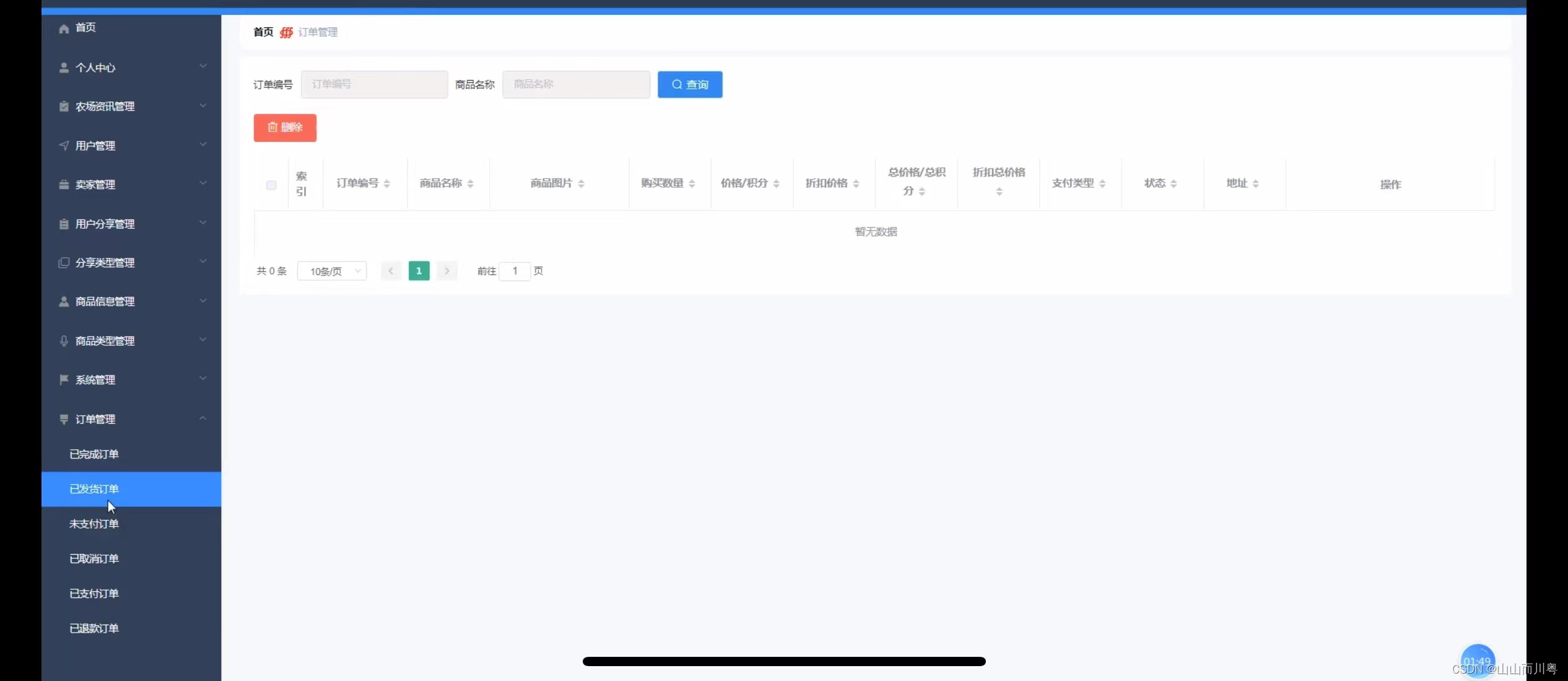
Task: Open the 已完成订单 submenu item
Action: [131, 454]
